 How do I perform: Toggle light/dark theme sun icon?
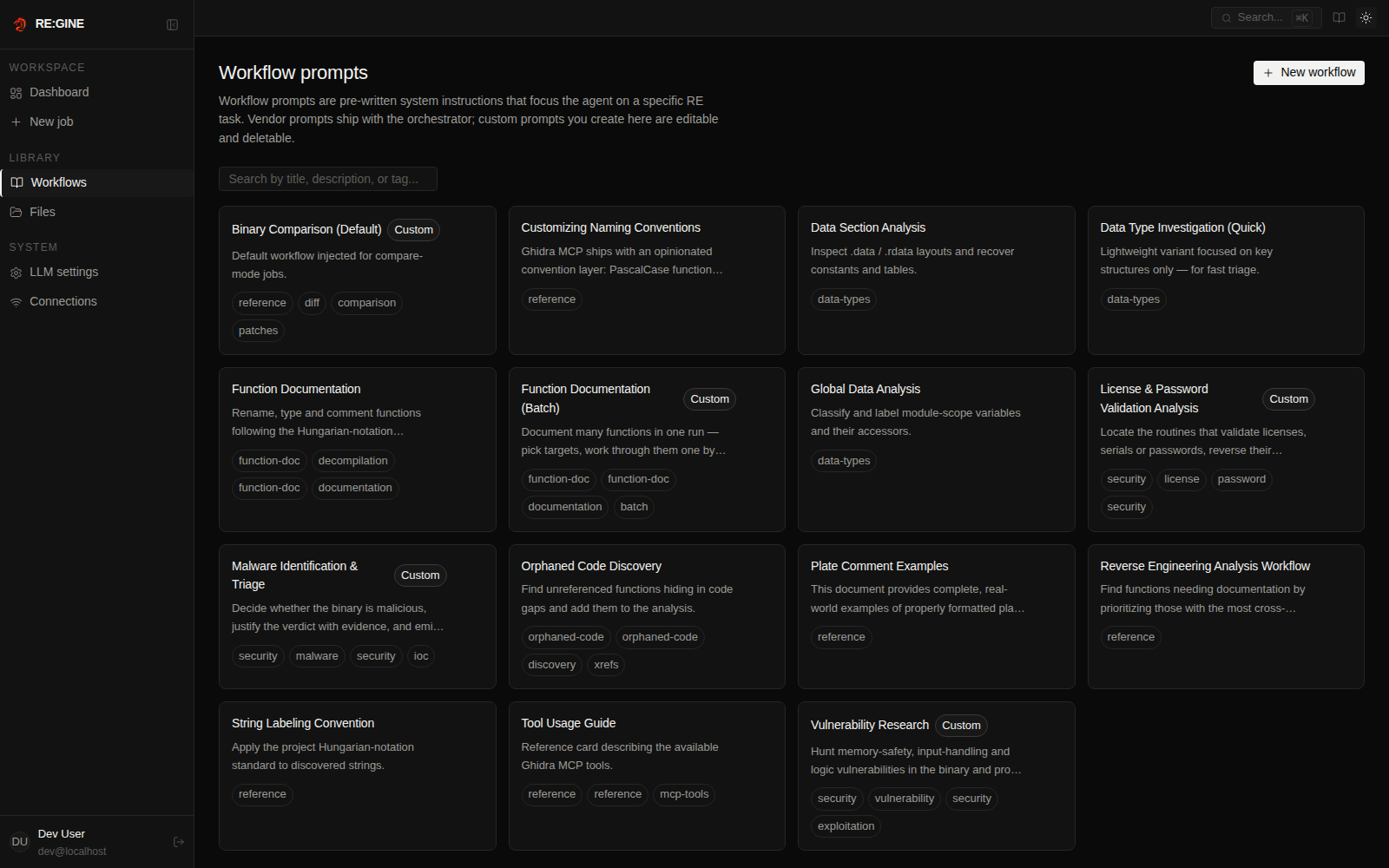[x=1366, y=17]
